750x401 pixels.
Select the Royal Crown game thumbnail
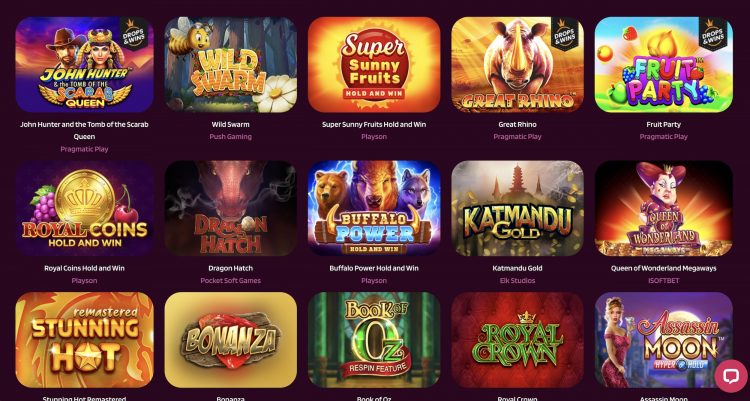(x=518, y=340)
